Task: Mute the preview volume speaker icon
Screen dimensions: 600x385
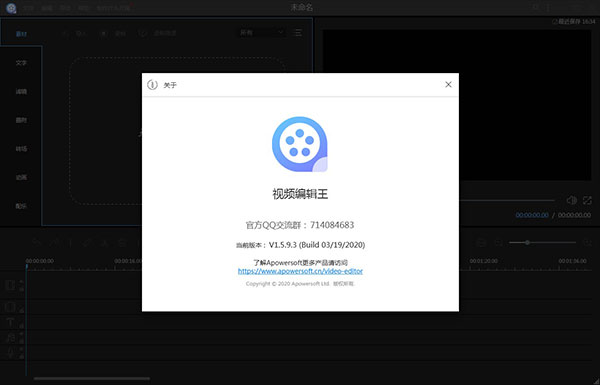Action: [571, 200]
